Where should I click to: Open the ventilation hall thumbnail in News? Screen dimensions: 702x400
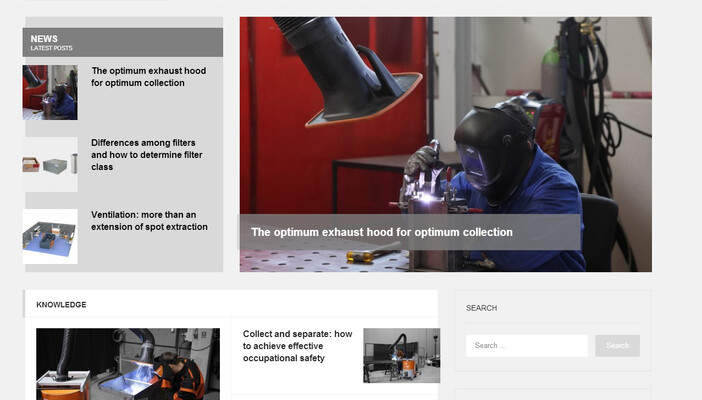50,236
